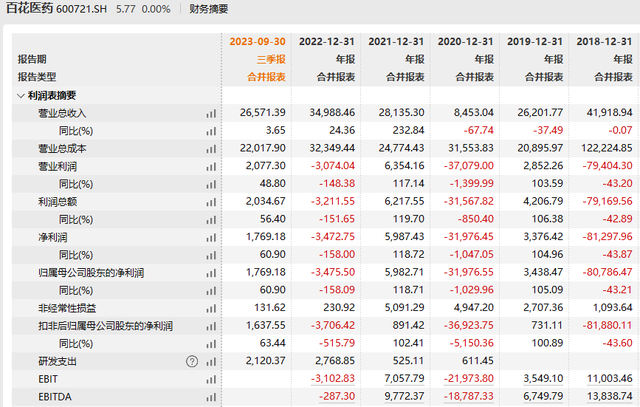Click the 研发支出 row label

click(x=58, y=361)
